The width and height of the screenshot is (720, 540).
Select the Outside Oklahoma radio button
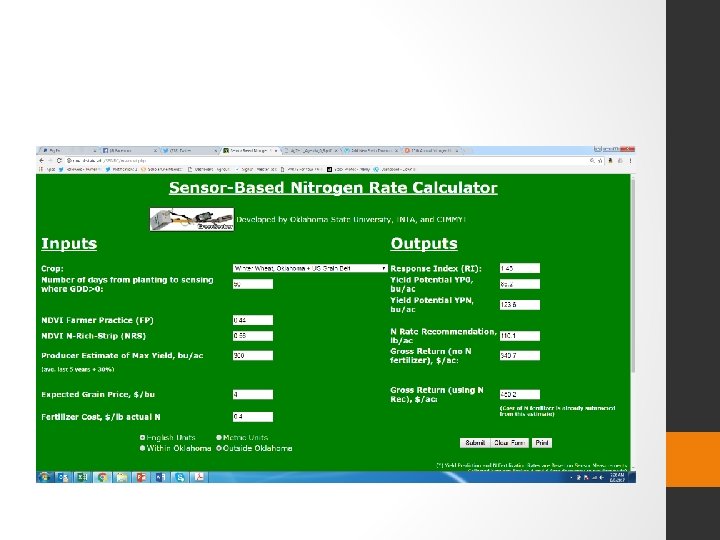tap(219, 448)
